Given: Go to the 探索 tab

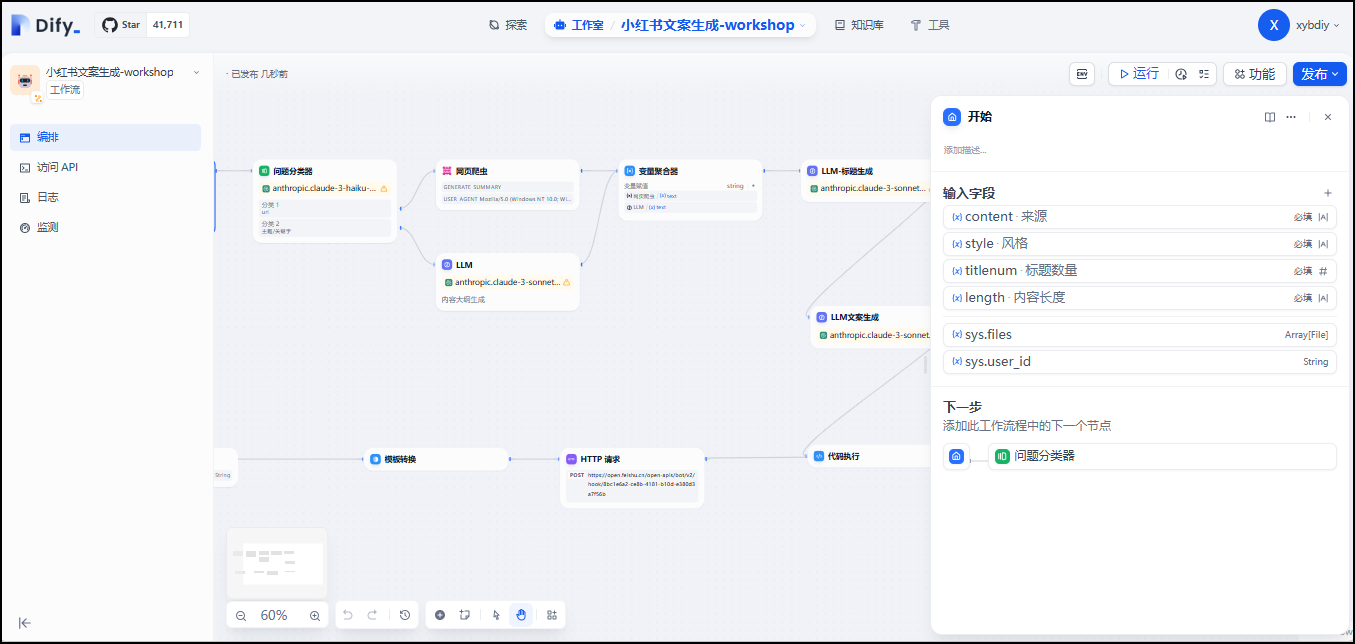Looking at the screenshot, I should (x=508, y=25).
